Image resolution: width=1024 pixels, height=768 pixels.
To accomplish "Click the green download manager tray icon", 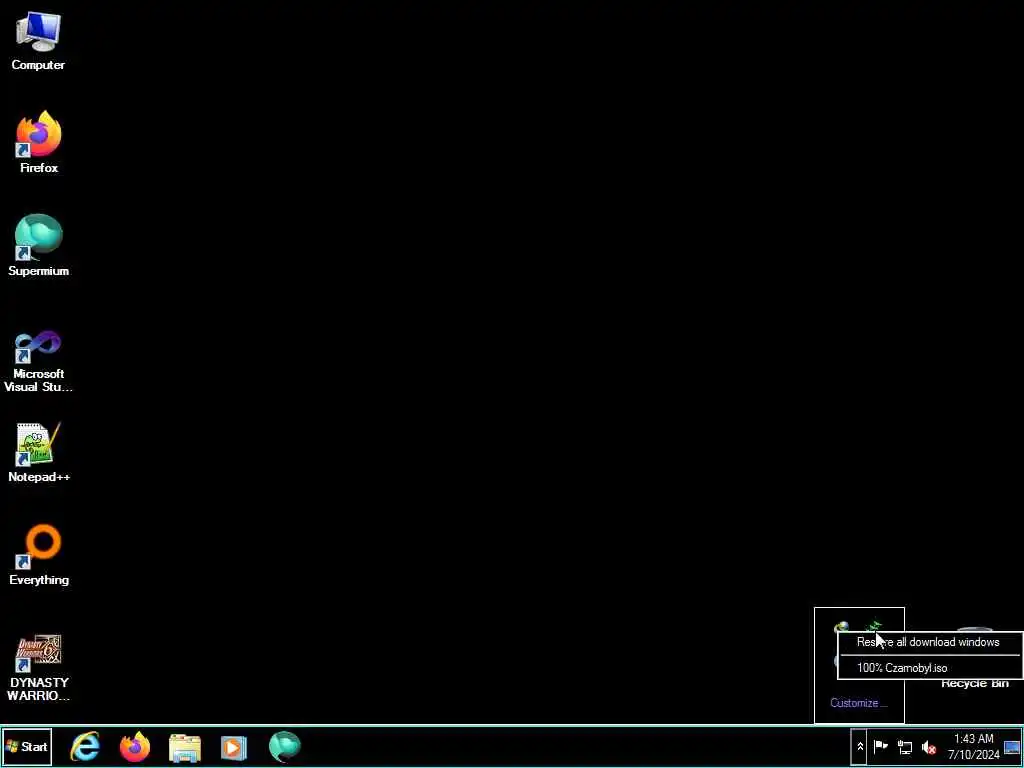I will tap(874, 627).
